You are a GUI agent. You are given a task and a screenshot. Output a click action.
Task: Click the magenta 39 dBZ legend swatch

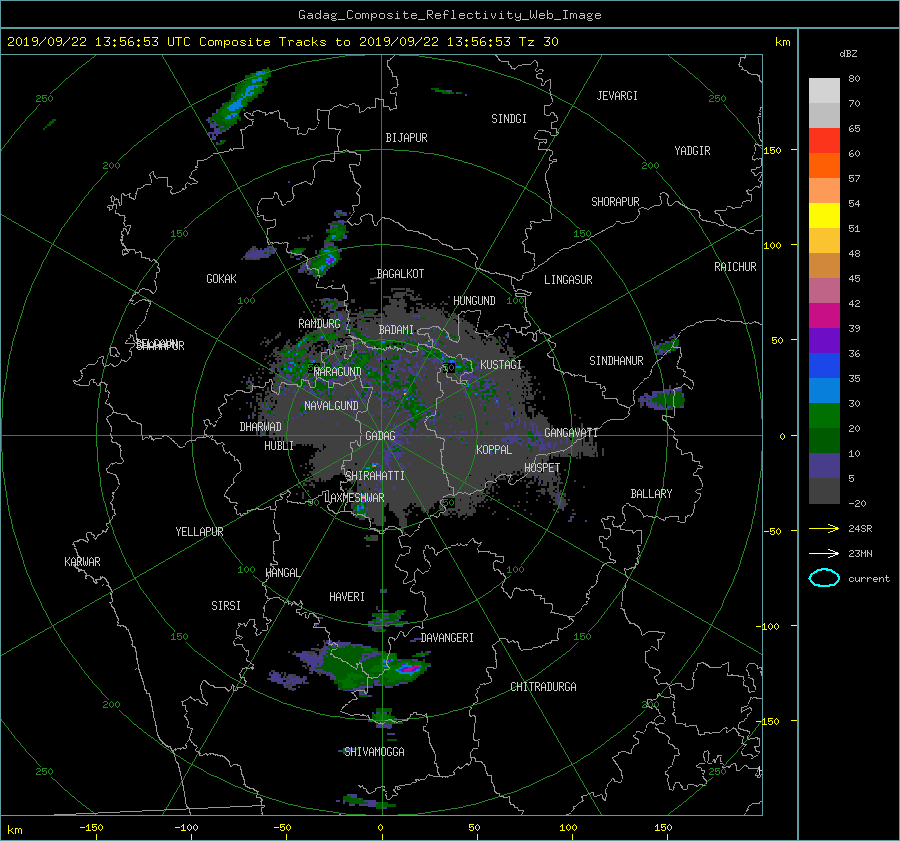[824, 316]
